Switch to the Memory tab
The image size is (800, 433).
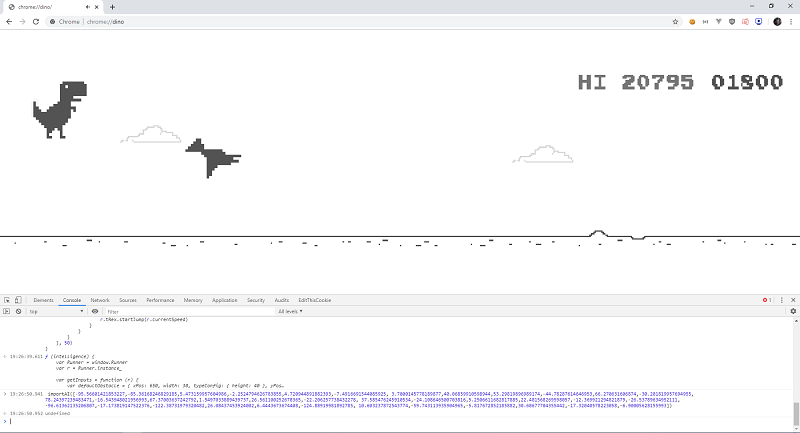tap(193, 300)
